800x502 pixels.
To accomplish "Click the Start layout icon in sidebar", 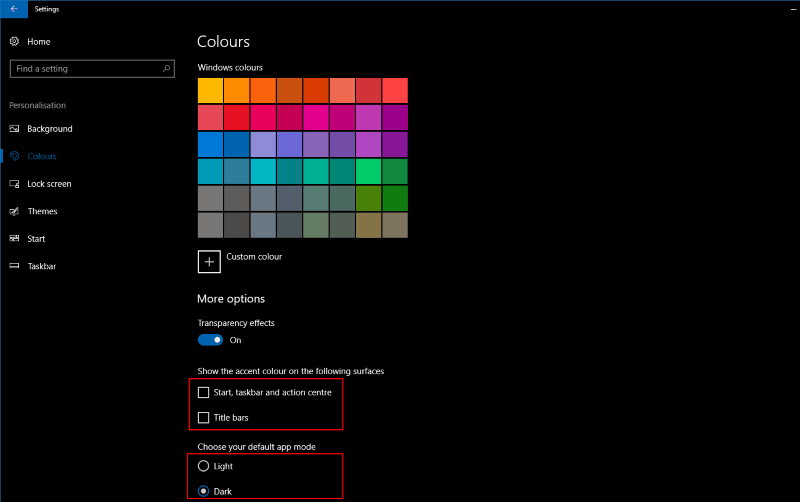I will point(14,238).
